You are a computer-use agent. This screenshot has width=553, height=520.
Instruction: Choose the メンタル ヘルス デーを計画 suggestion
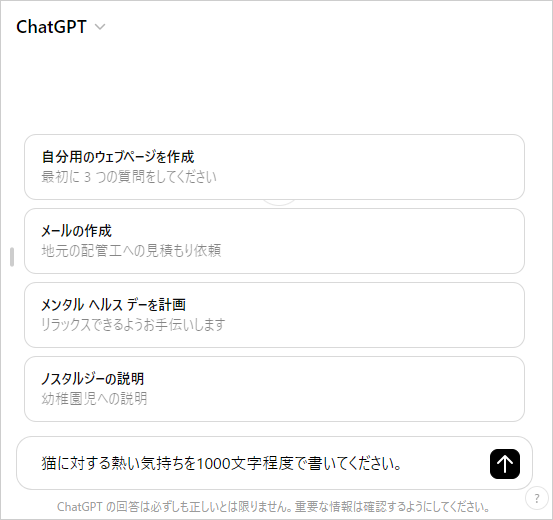[274, 315]
